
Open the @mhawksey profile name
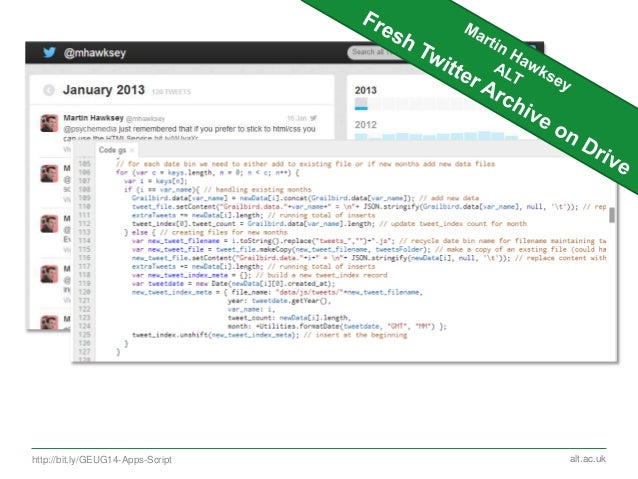coord(94,53)
